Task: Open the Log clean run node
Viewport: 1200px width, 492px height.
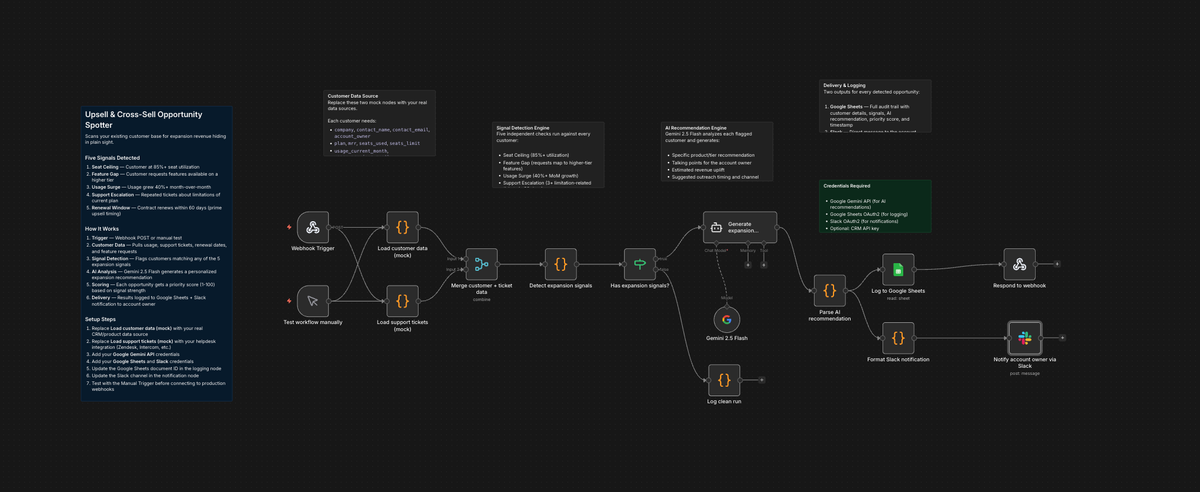Action: (724, 380)
